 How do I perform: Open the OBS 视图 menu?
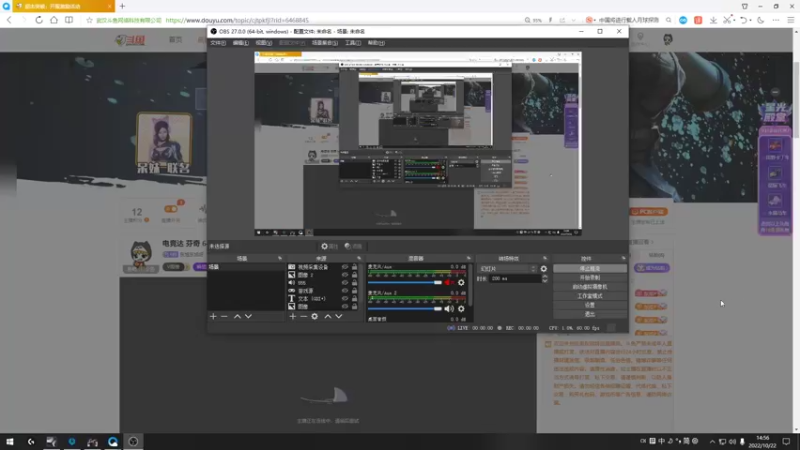point(263,43)
